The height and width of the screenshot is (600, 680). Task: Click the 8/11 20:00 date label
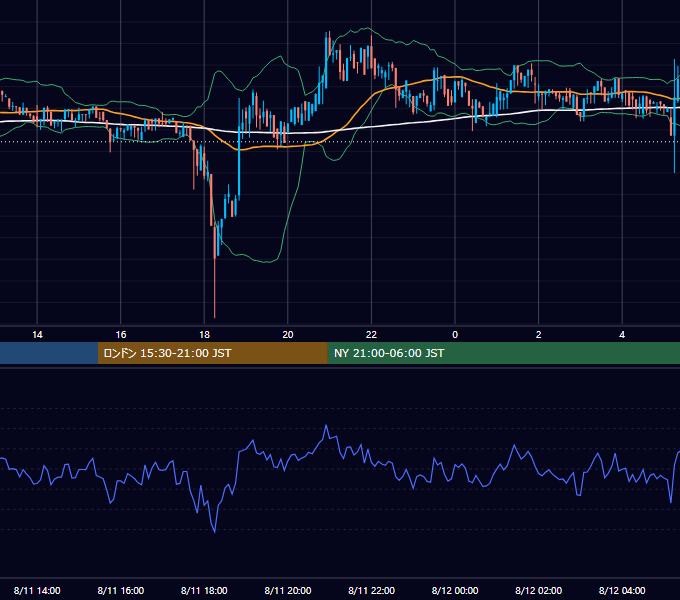coord(288,590)
